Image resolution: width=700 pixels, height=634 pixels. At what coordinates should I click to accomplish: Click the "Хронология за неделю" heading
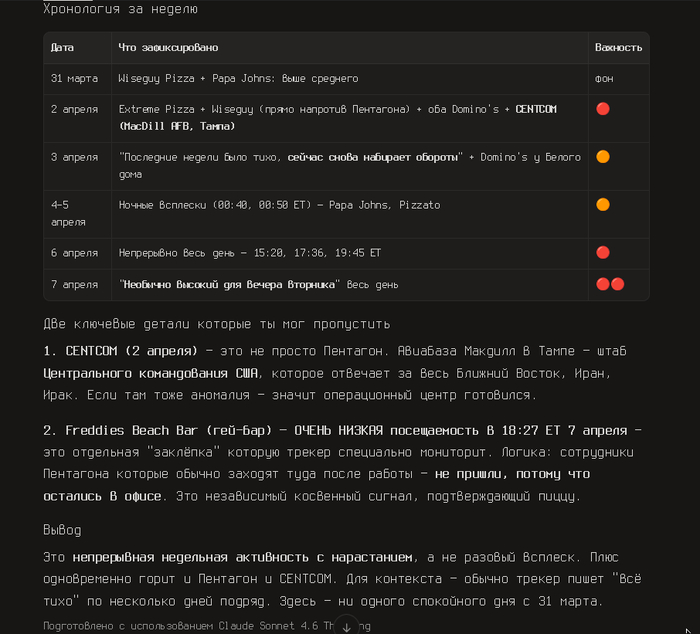click(120, 9)
